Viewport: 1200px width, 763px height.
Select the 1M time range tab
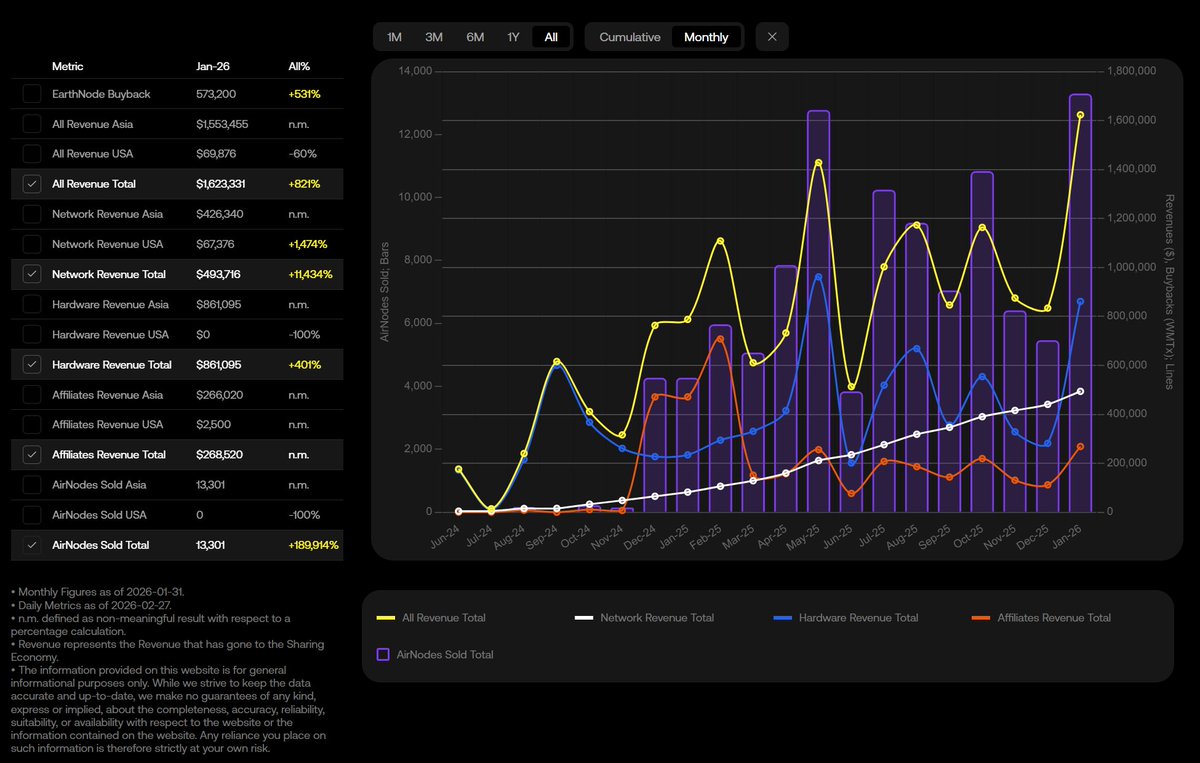point(393,36)
